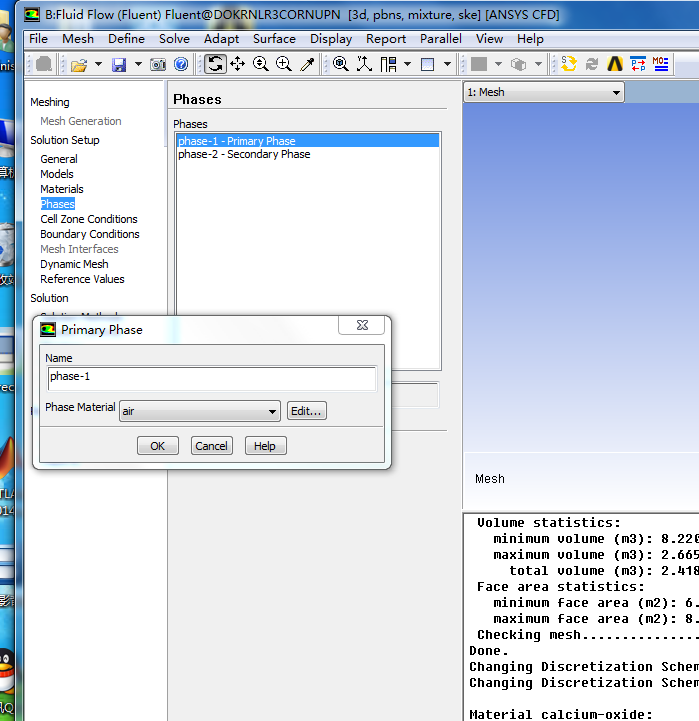Click the ANSYS yellow logo icon
Image resolution: width=699 pixels, height=721 pixels.
[615, 64]
